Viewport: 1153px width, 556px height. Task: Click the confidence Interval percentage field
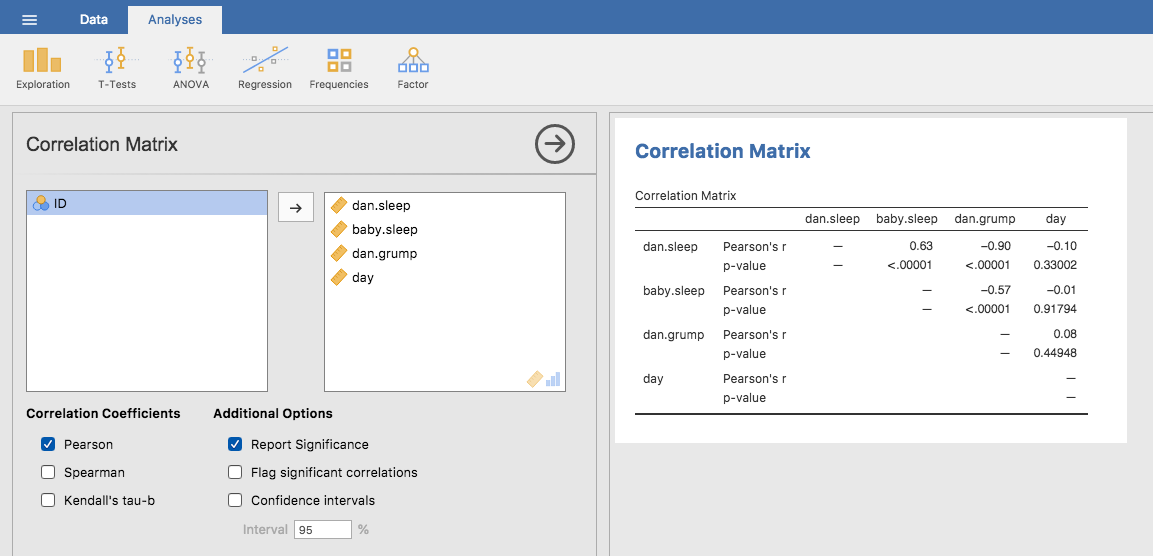coord(322,529)
